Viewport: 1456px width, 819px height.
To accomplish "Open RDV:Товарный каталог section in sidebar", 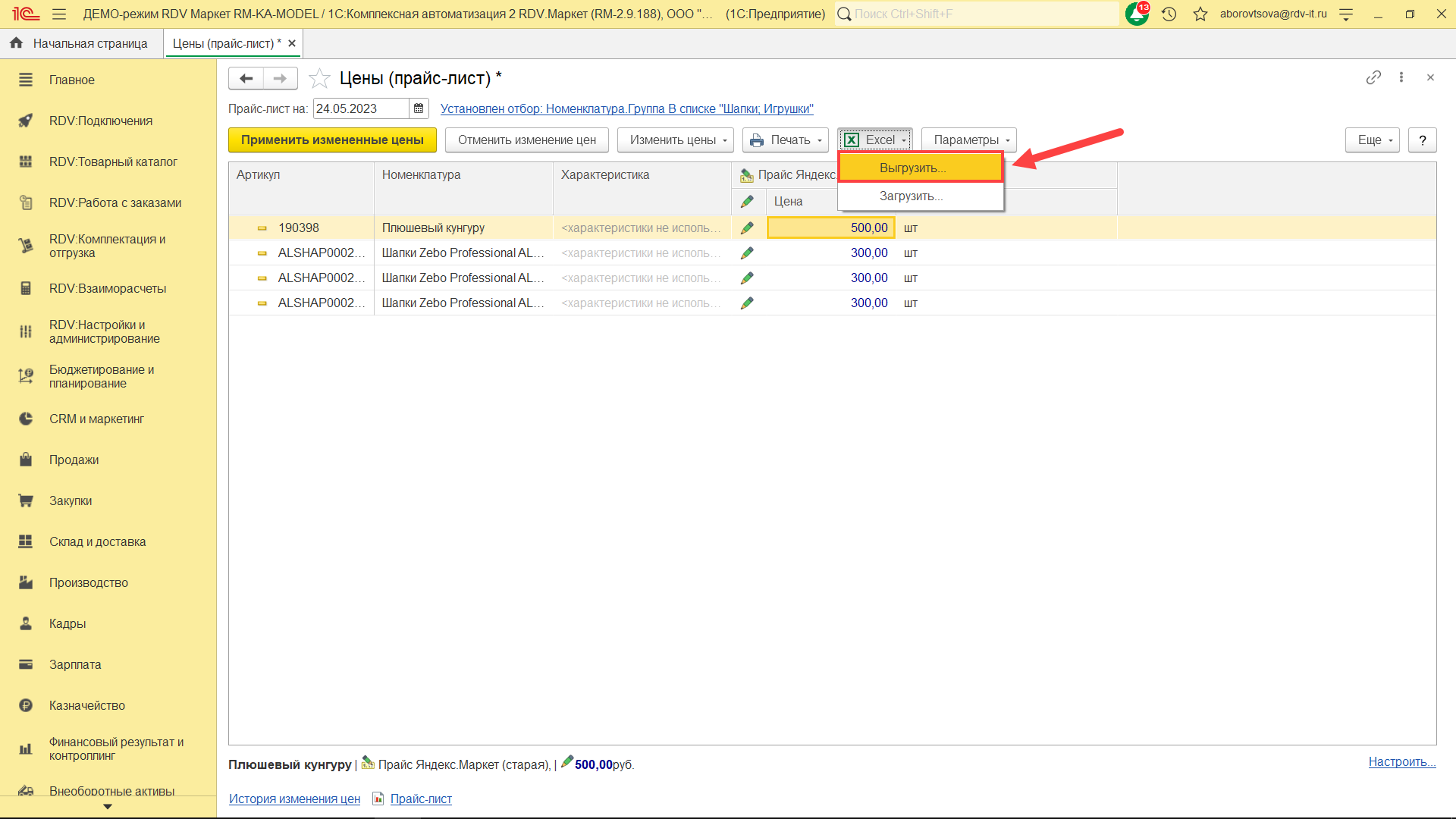I will [x=113, y=162].
